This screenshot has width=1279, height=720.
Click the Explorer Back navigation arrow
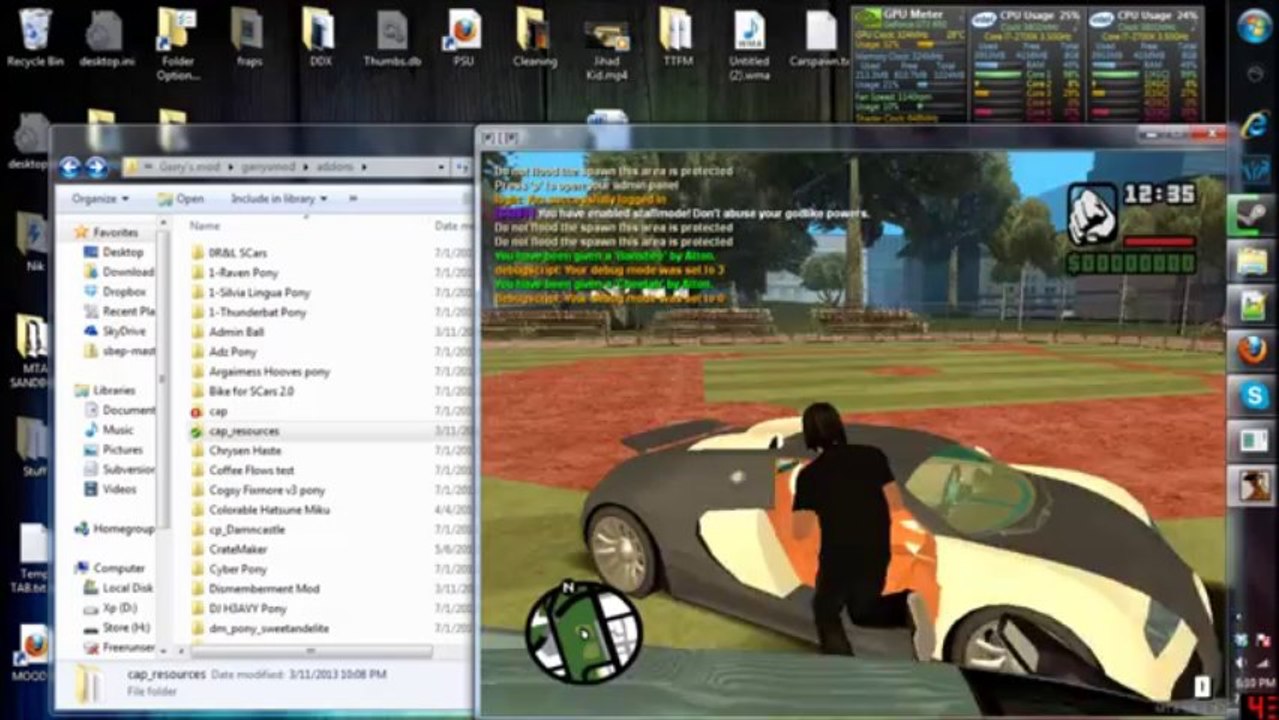[x=69, y=167]
